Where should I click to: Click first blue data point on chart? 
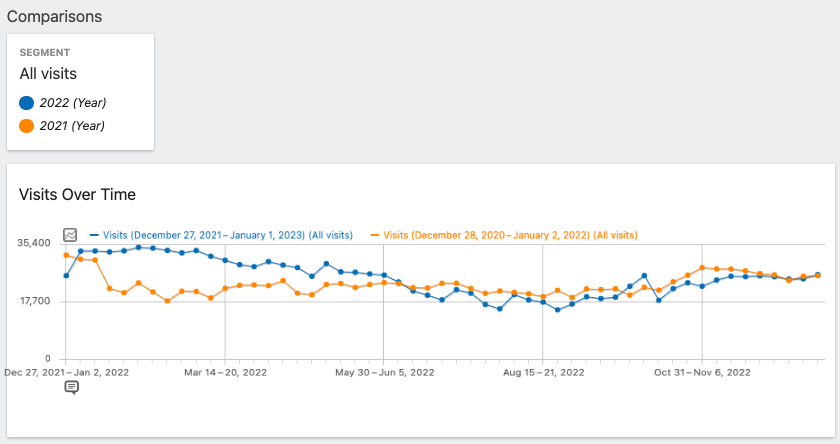point(66,276)
